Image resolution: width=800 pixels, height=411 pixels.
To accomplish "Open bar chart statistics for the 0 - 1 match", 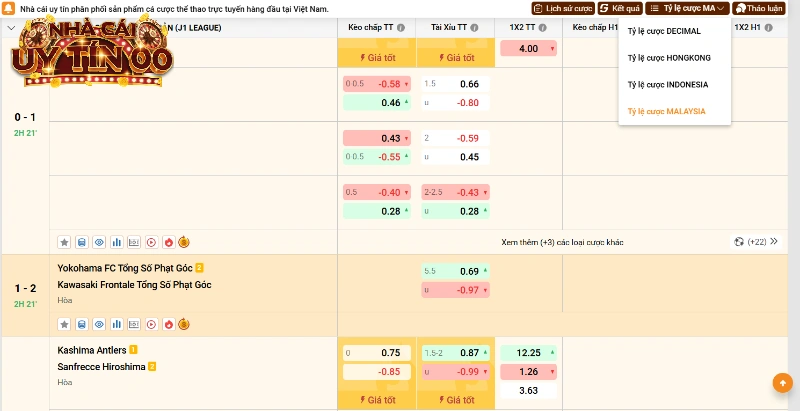I will coord(116,242).
